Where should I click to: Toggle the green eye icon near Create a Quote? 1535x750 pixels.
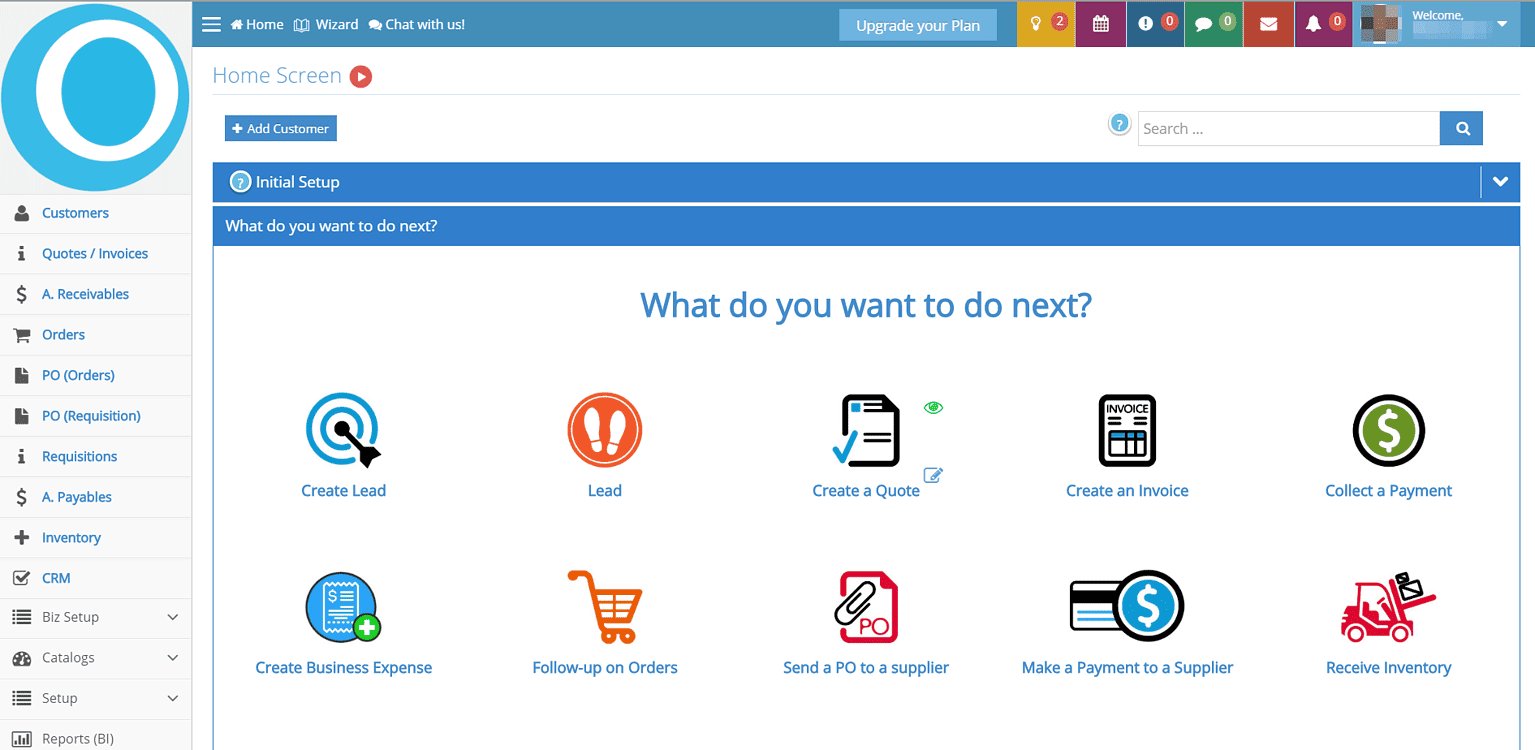[x=933, y=407]
